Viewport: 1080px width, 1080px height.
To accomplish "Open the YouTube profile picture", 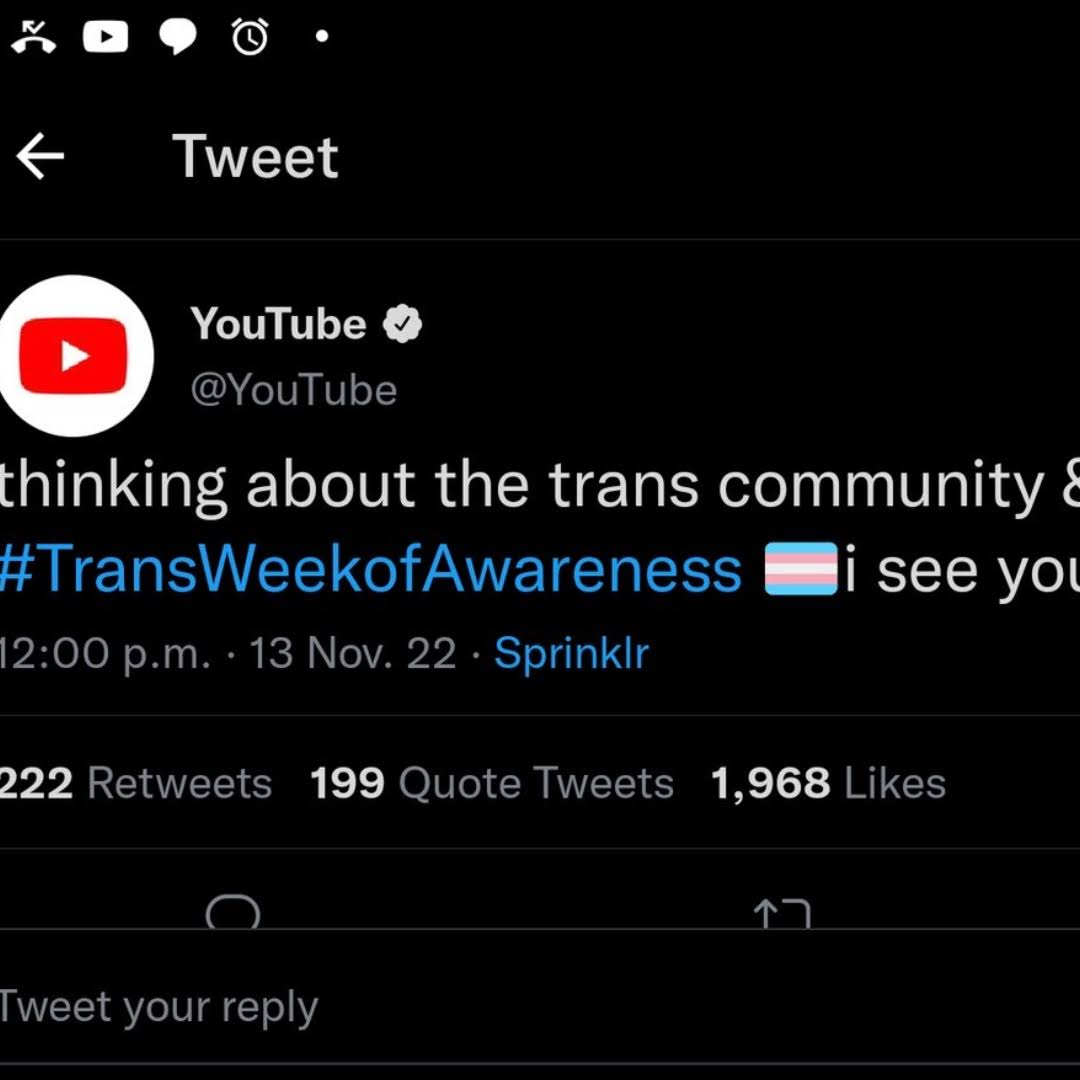I will coord(74,355).
